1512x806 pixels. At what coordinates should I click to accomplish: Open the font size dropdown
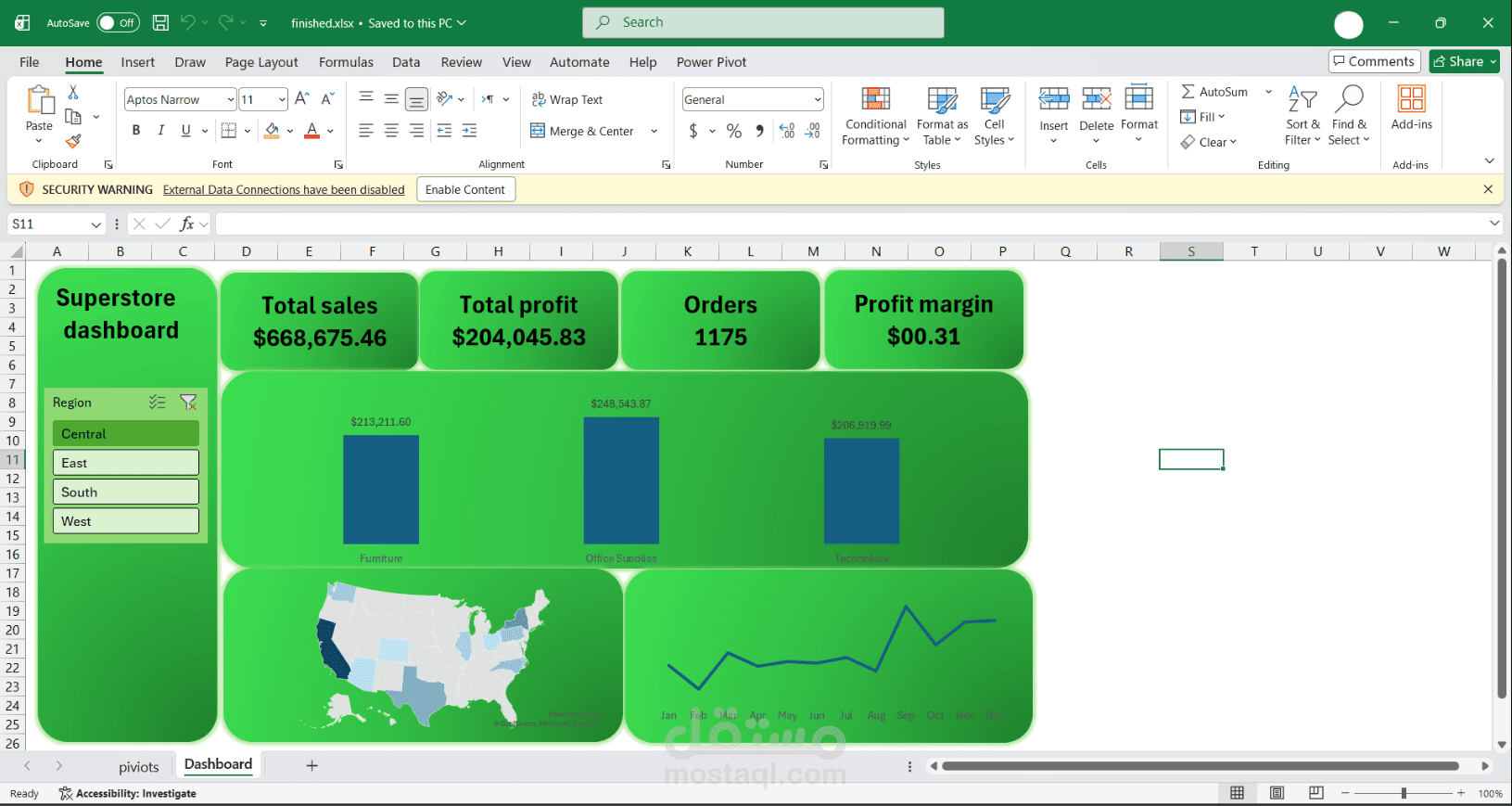click(282, 99)
